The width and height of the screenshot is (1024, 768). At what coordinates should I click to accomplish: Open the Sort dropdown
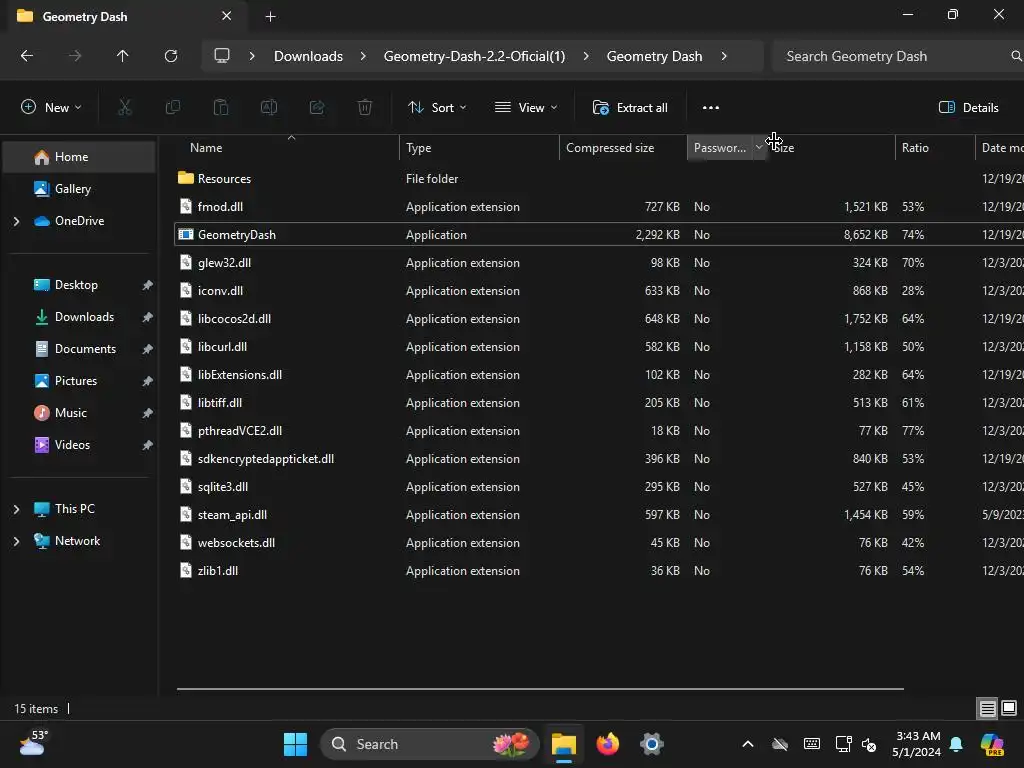437,108
